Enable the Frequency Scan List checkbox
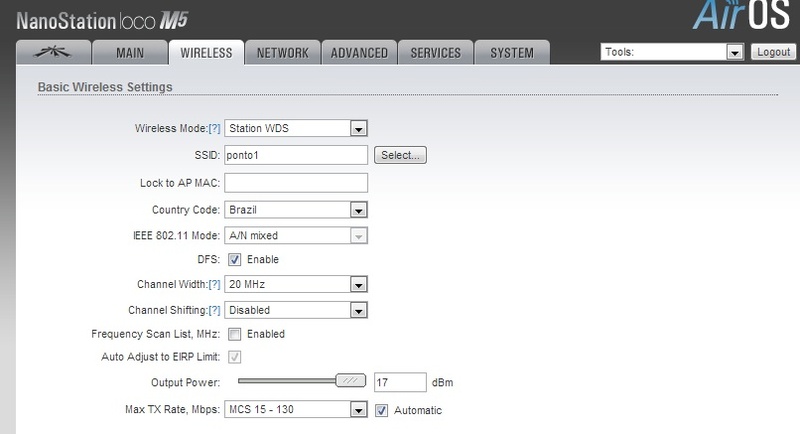This screenshot has height=434, width=800. pos(234,334)
